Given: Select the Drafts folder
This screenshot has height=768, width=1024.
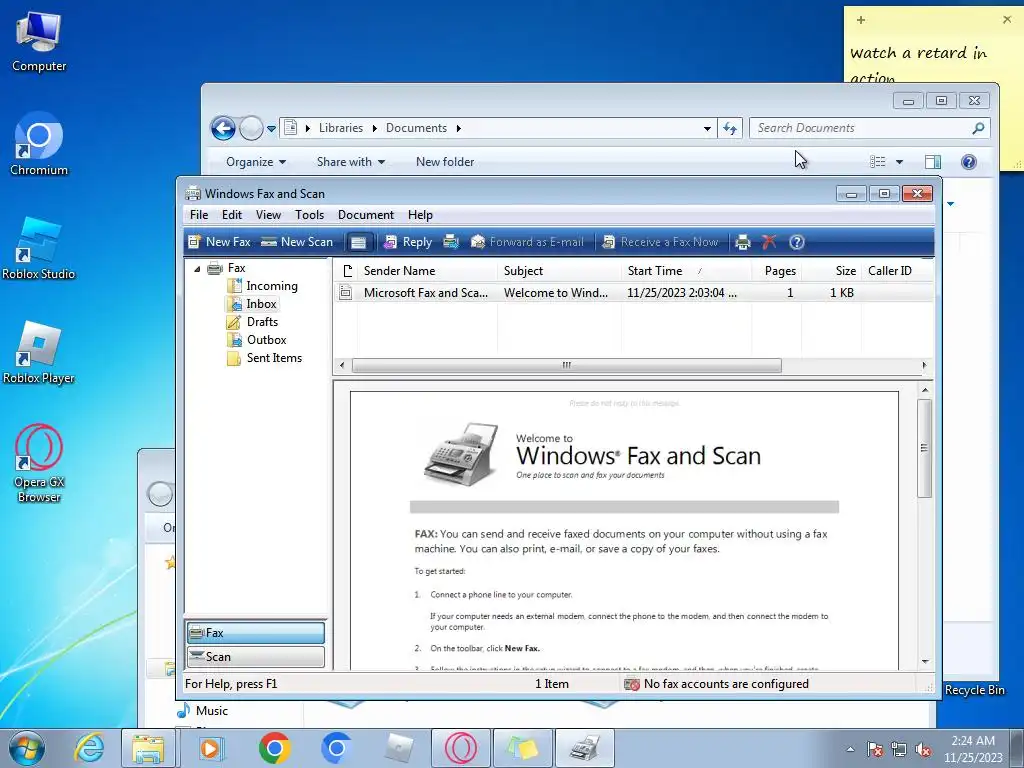Looking at the screenshot, I should click(253, 322).
